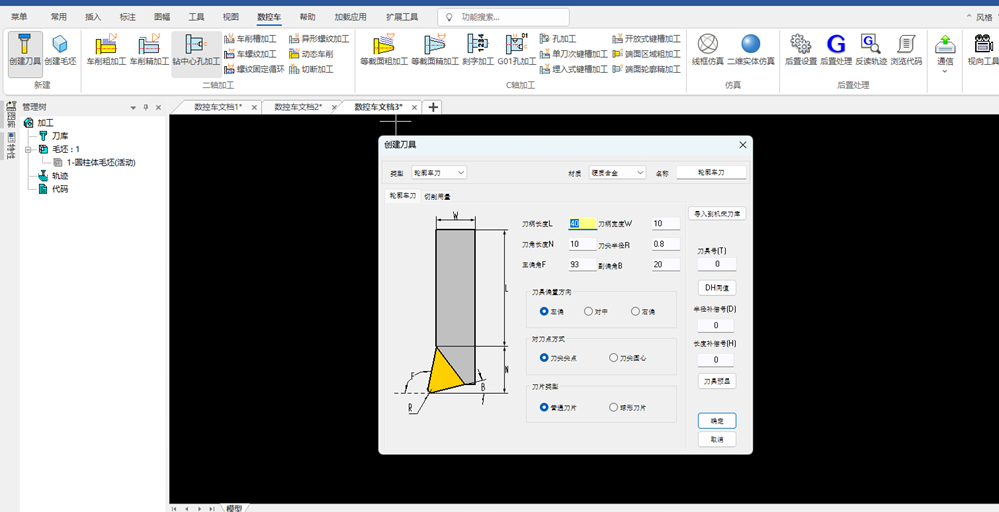999x512 pixels.
Task: Select the 车削粗加工 tool icon
Action: [x=106, y=51]
